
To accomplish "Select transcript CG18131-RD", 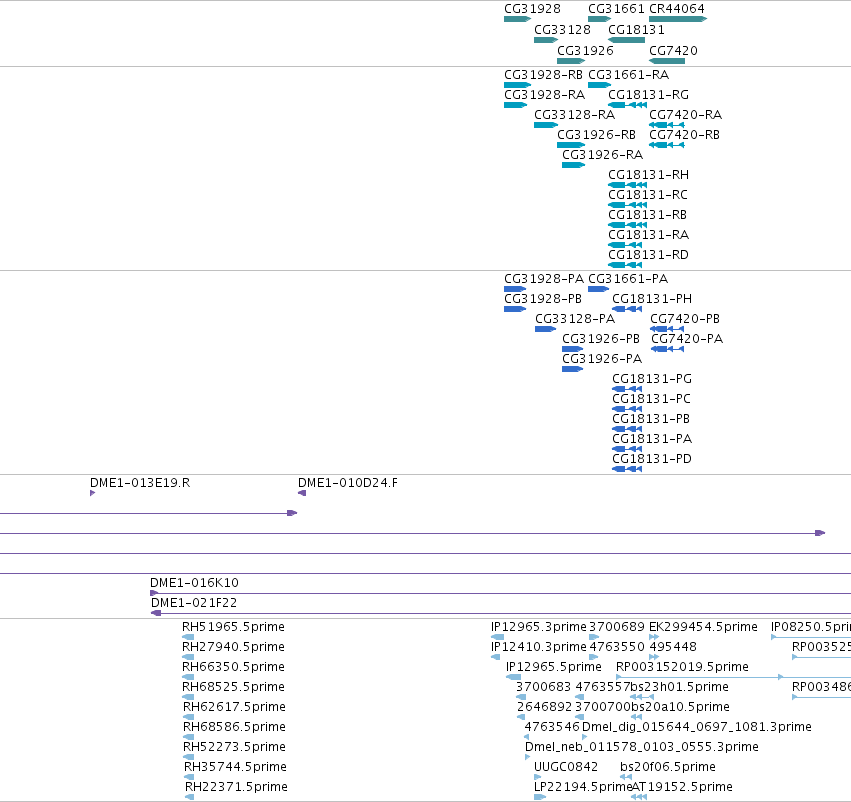I will point(625,265).
